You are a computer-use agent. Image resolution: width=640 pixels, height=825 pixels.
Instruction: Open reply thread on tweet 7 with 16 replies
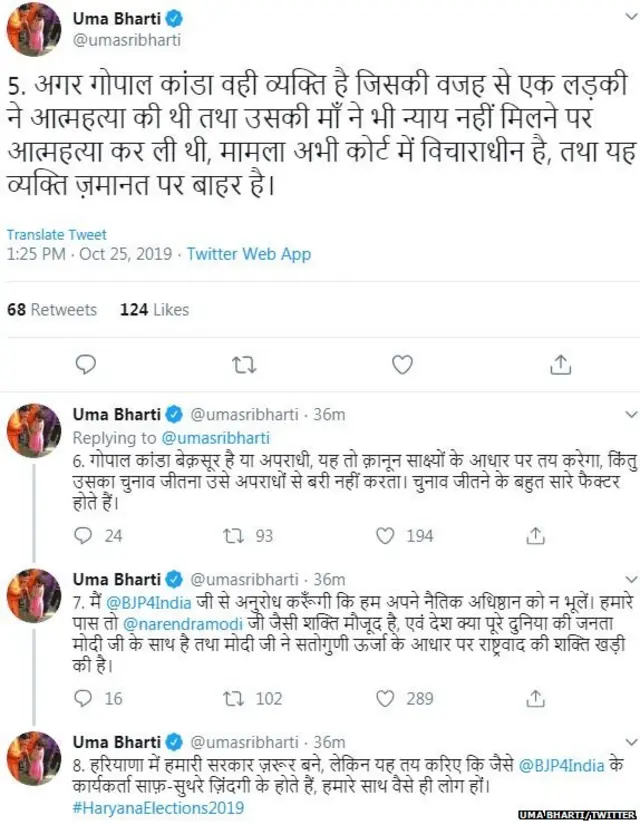click(85, 699)
